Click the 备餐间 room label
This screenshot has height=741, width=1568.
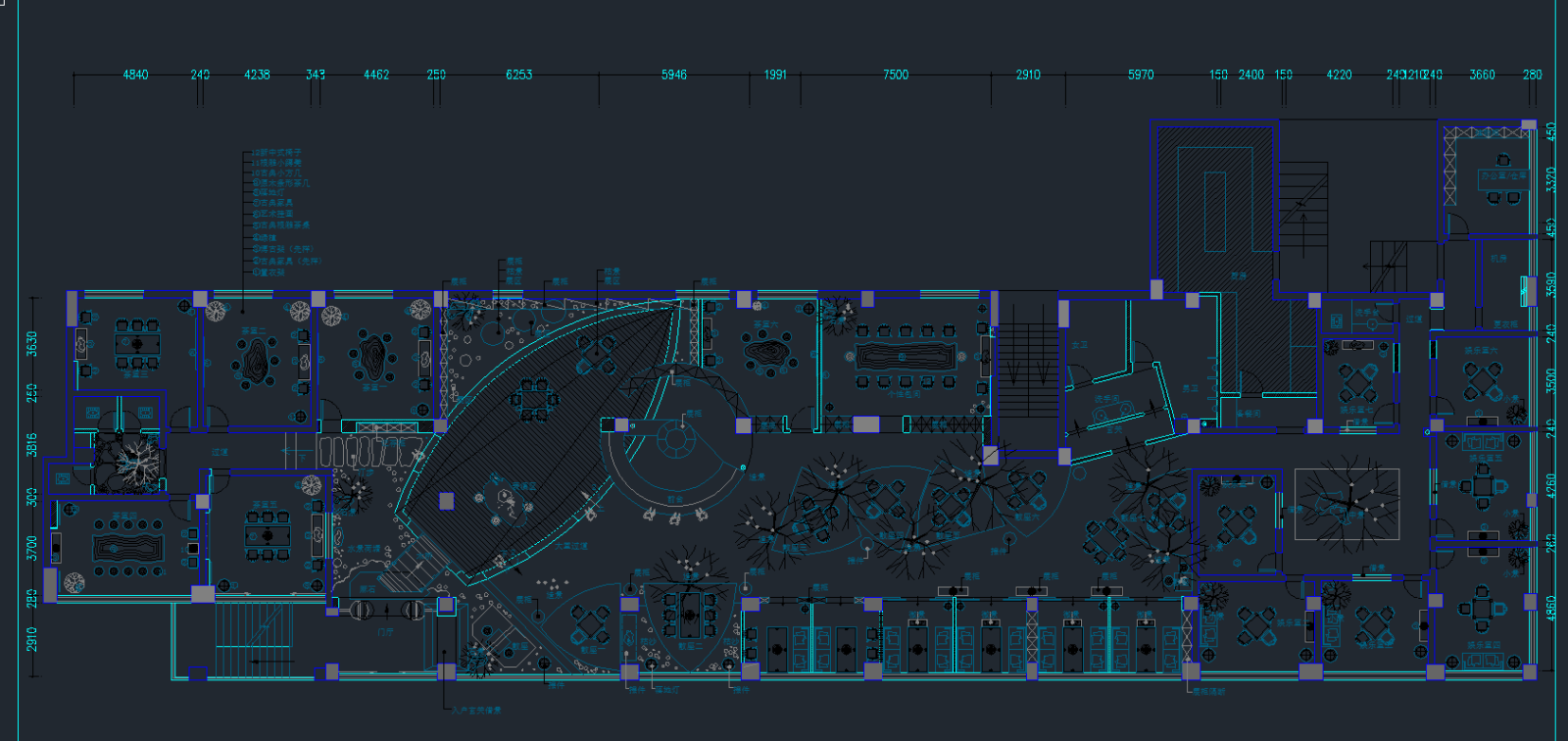[1248, 415]
